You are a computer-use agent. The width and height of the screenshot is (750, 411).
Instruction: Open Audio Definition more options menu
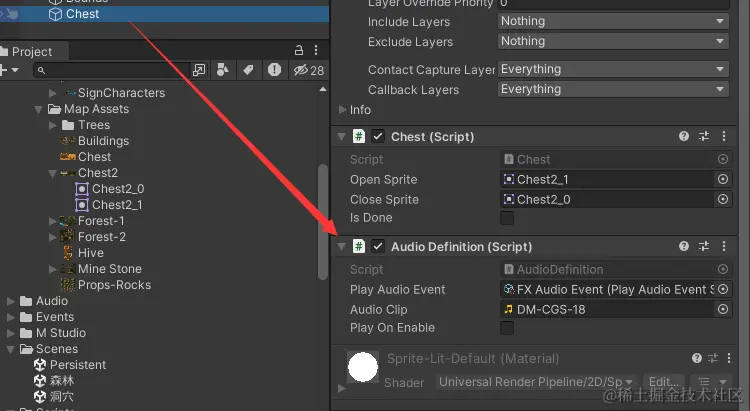724,246
